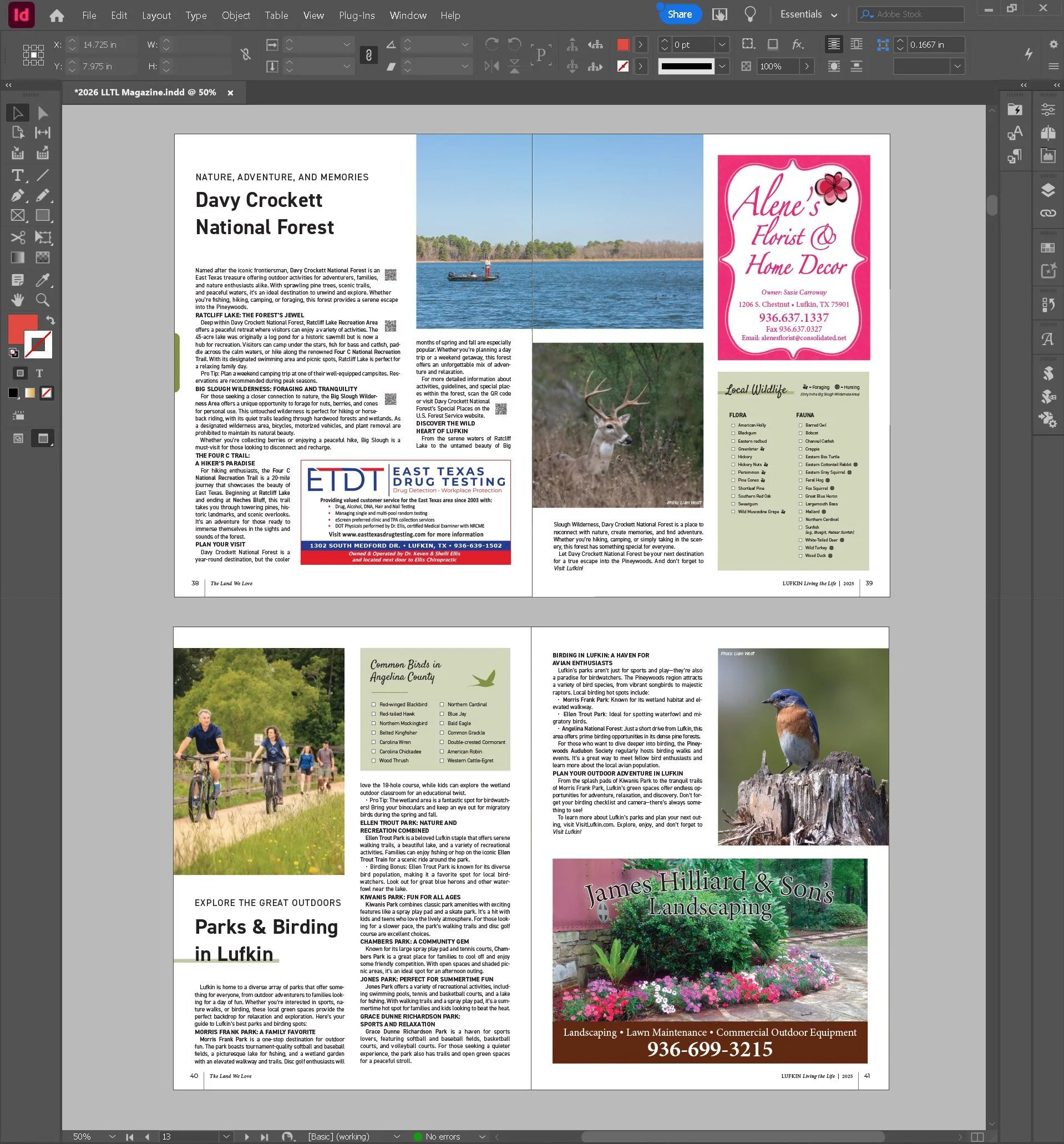Select the Direct Selection tool

coord(43,113)
